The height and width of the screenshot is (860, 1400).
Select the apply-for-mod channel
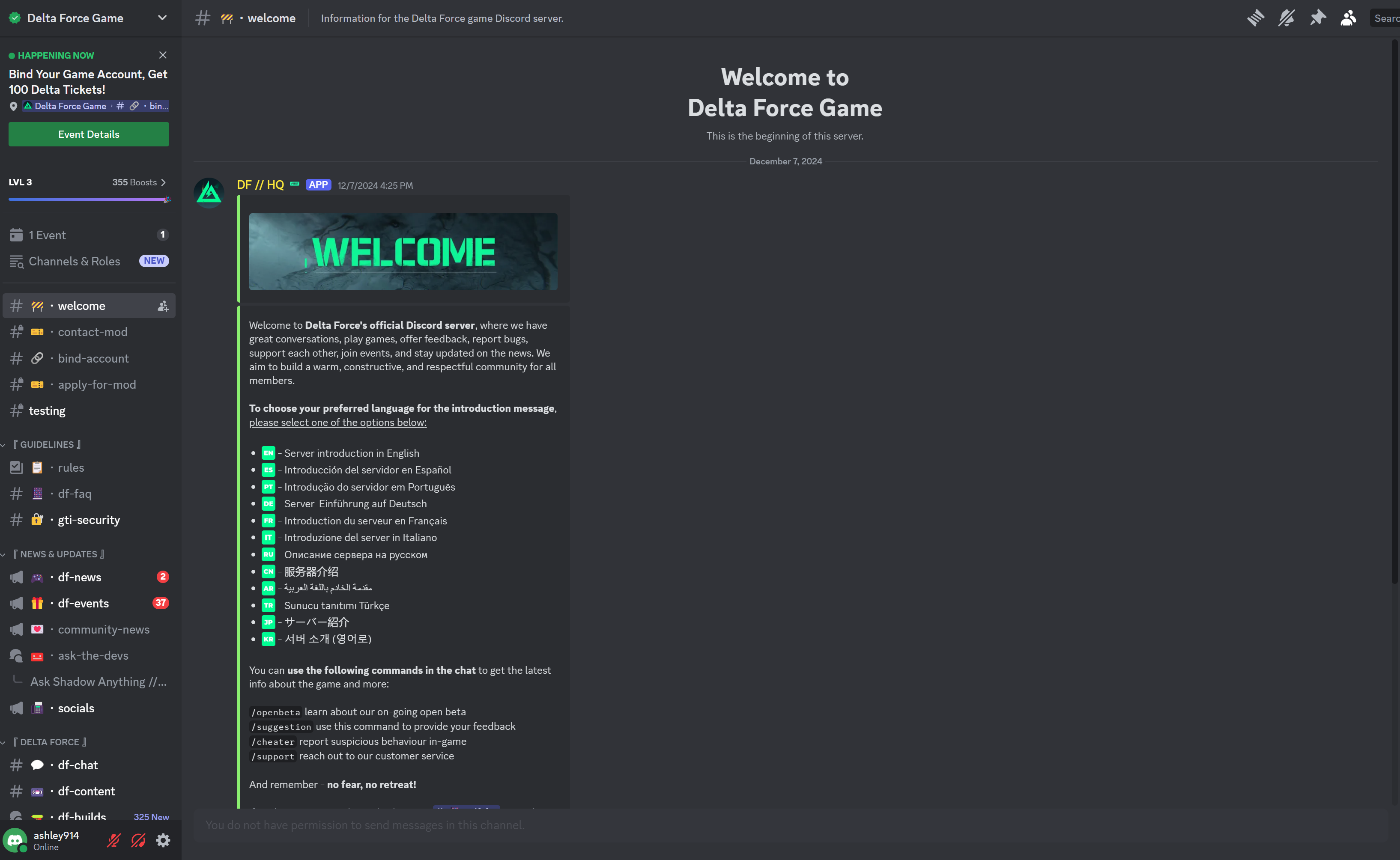click(89, 384)
